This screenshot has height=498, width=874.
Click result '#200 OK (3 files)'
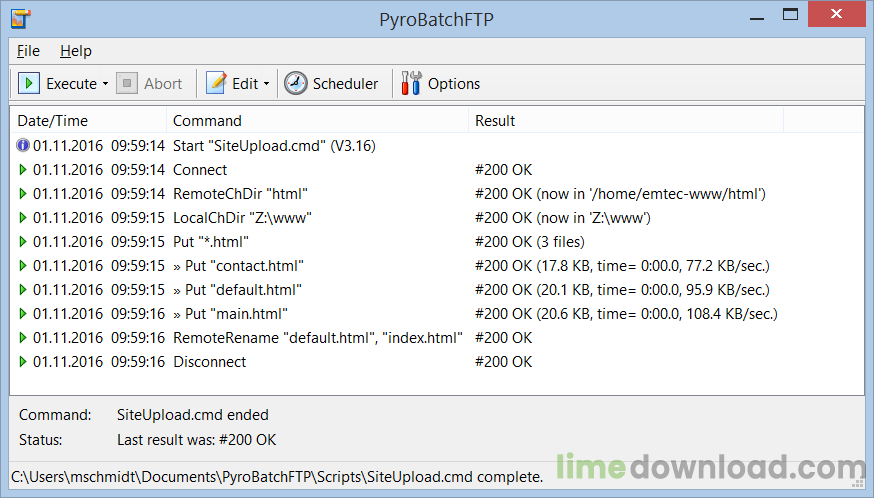coord(530,241)
